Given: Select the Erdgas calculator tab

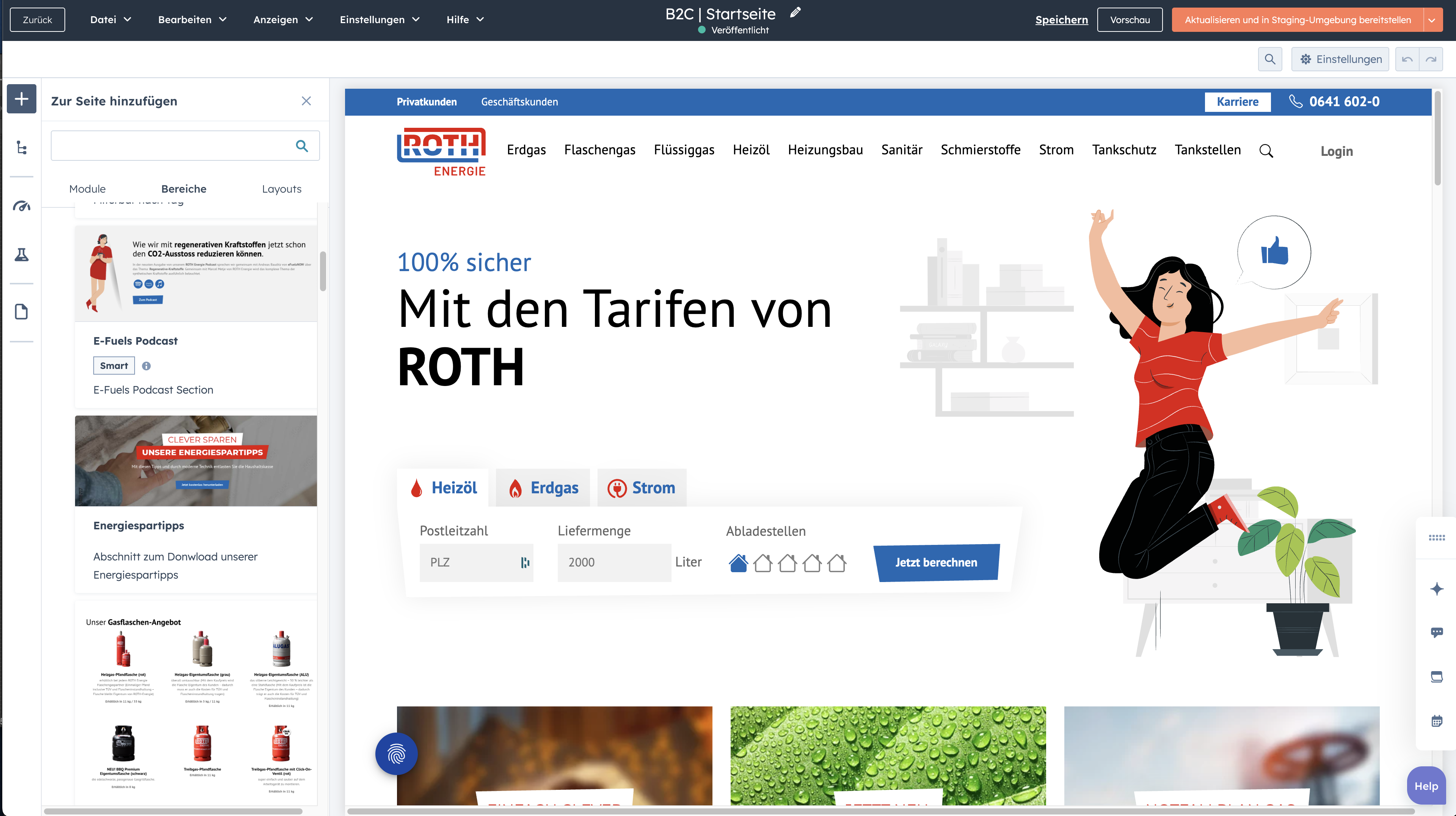Looking at the screenshot, I should point(543,487).
